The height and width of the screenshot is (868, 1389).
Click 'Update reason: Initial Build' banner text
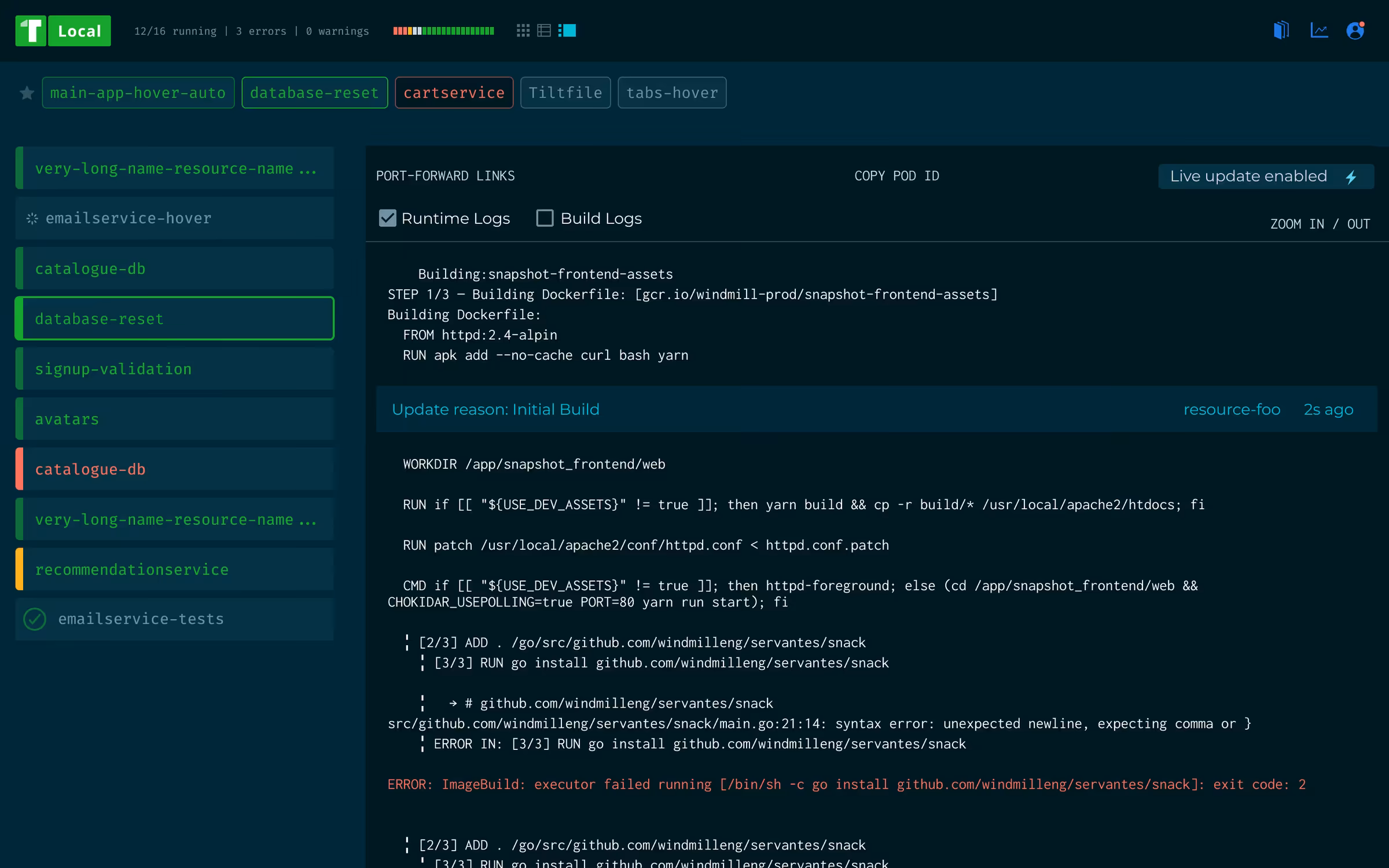pyautogui.click(x=495, y=409)
